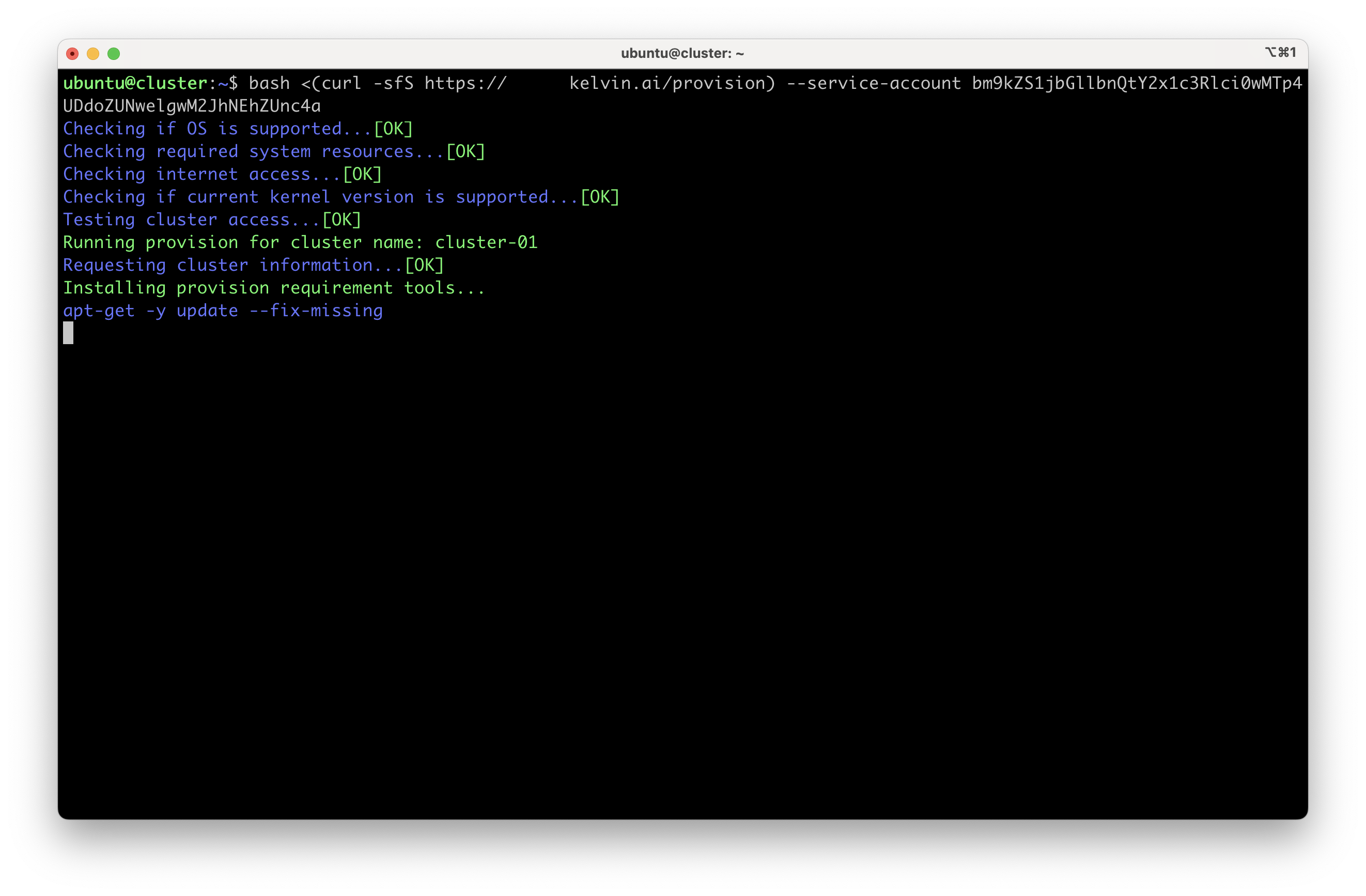The height and width of the screenshot is (896, 1366).
Task: Click the [OK] for required system resources
Action: pos(466,151)
